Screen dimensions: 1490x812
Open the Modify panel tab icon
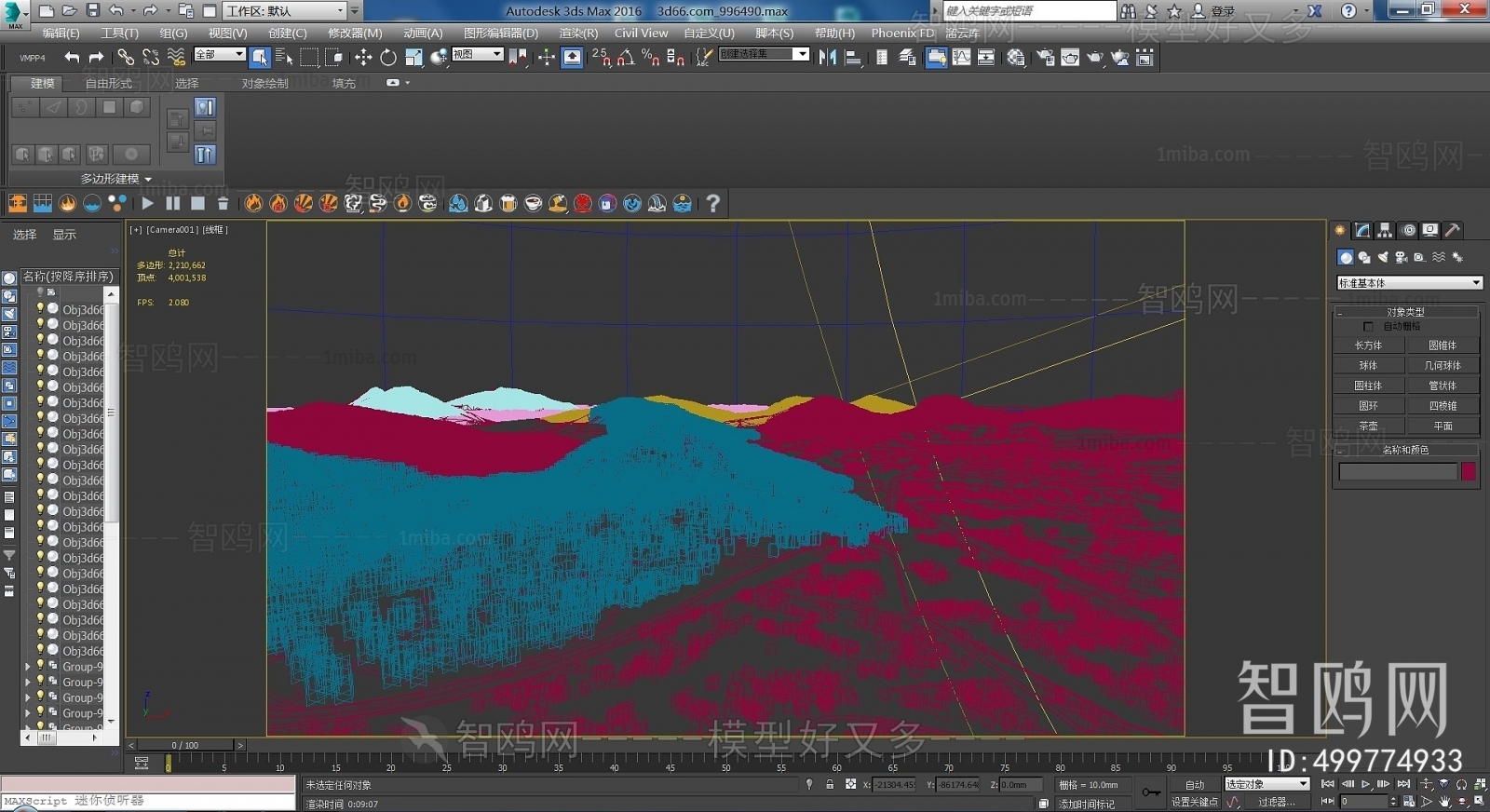click(1362, 230)
